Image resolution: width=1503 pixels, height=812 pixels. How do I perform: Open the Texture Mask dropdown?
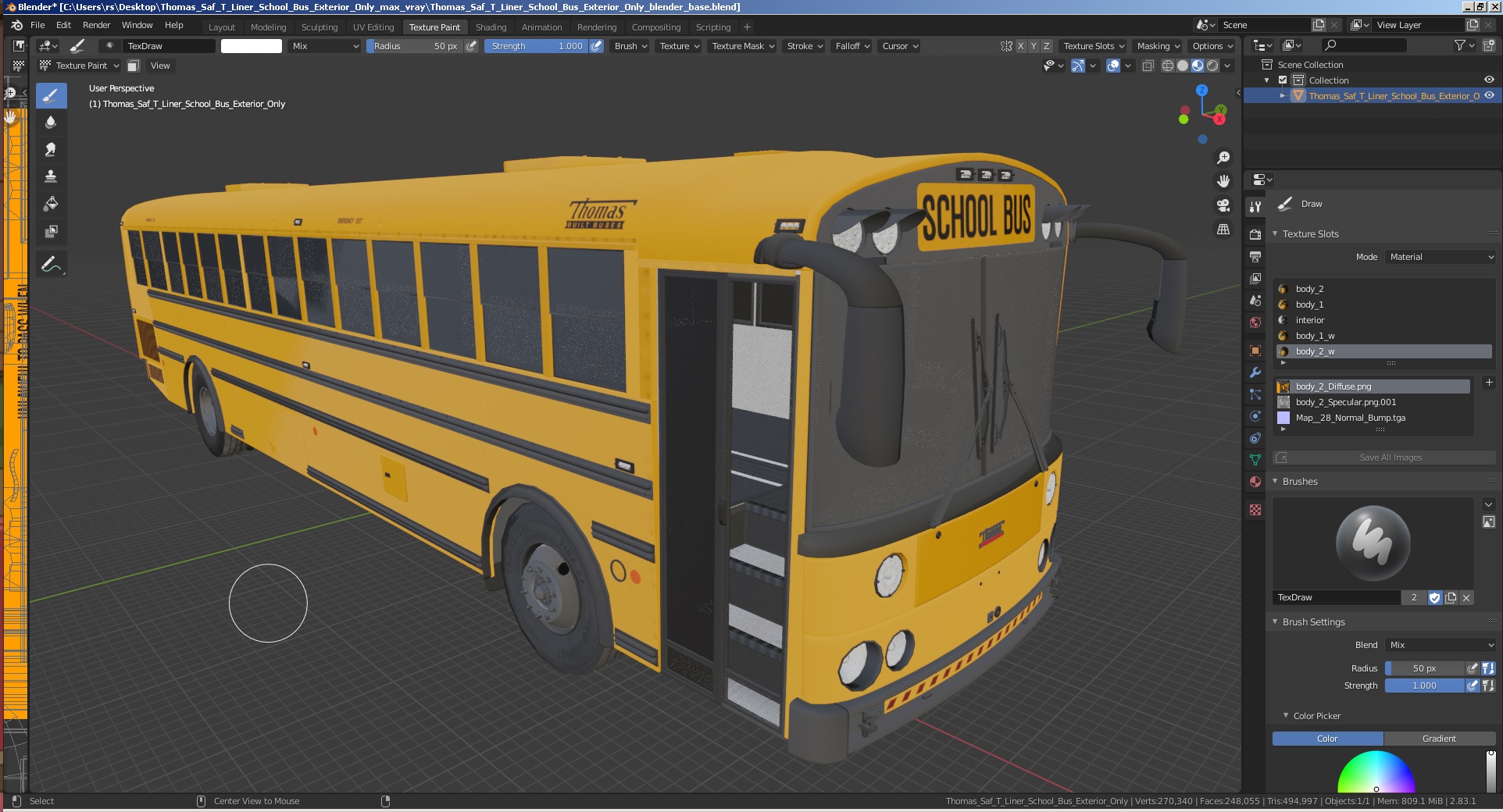tap(743, 46)
